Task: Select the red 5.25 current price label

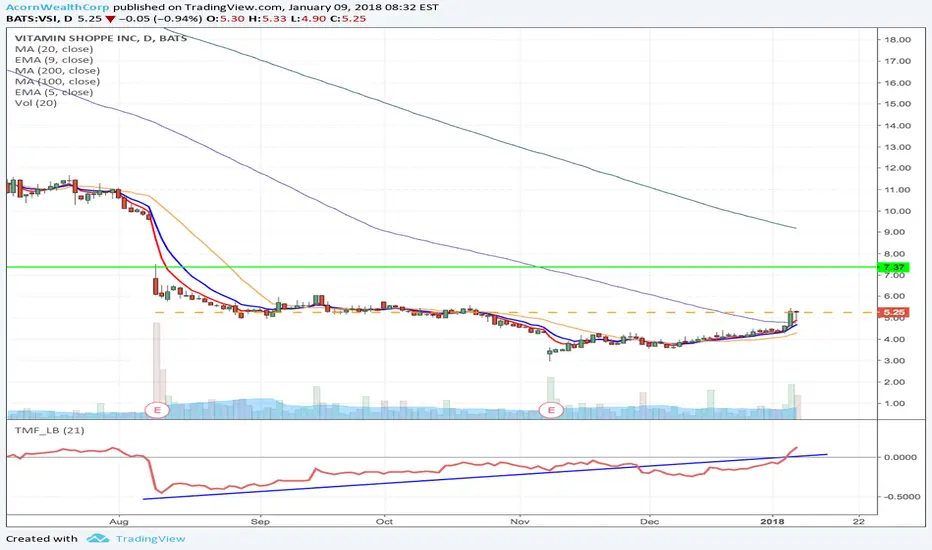Action: (894, 312)
